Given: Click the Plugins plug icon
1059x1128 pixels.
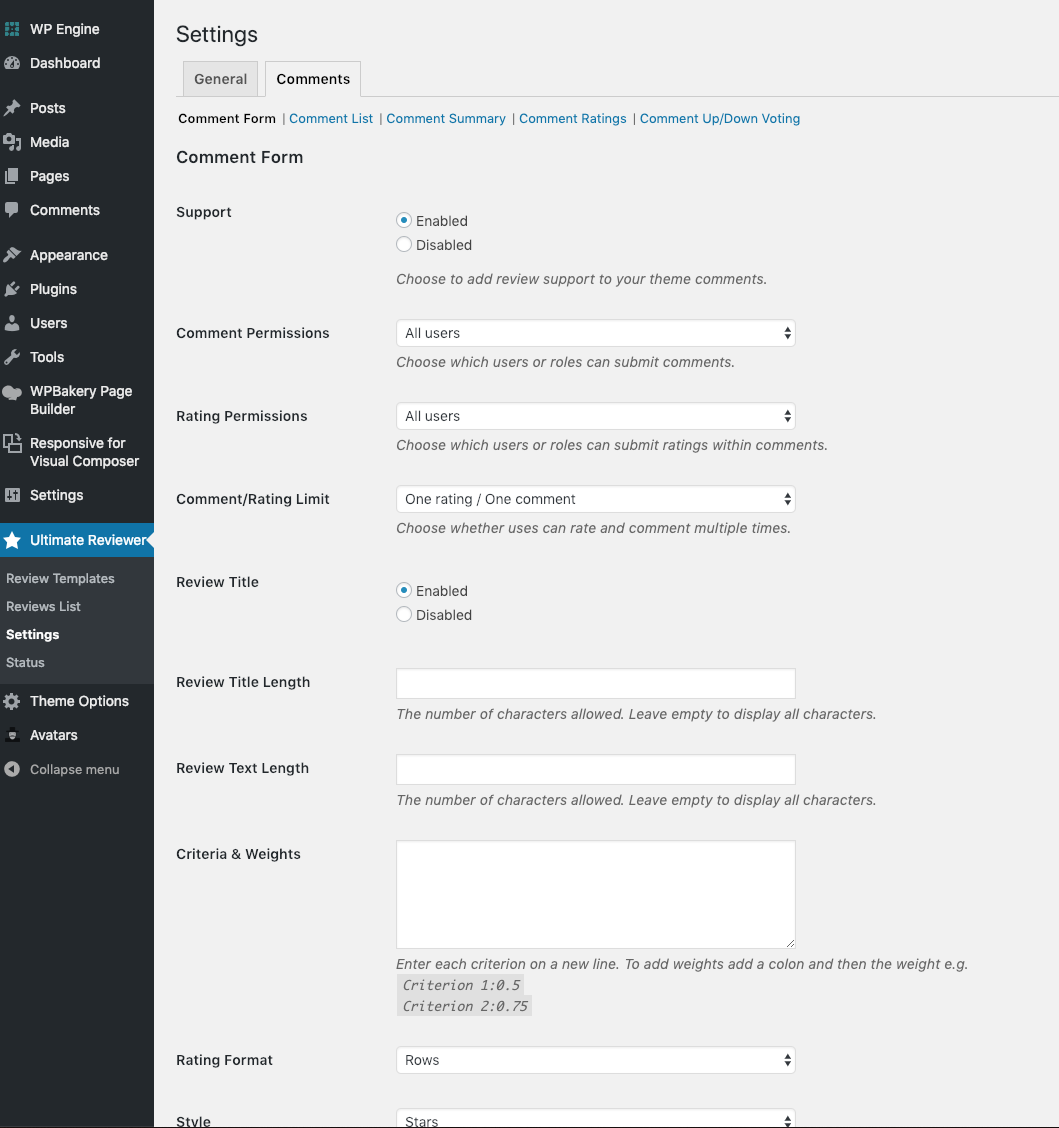Looking at the screenshot, I should tap(13, 289).
